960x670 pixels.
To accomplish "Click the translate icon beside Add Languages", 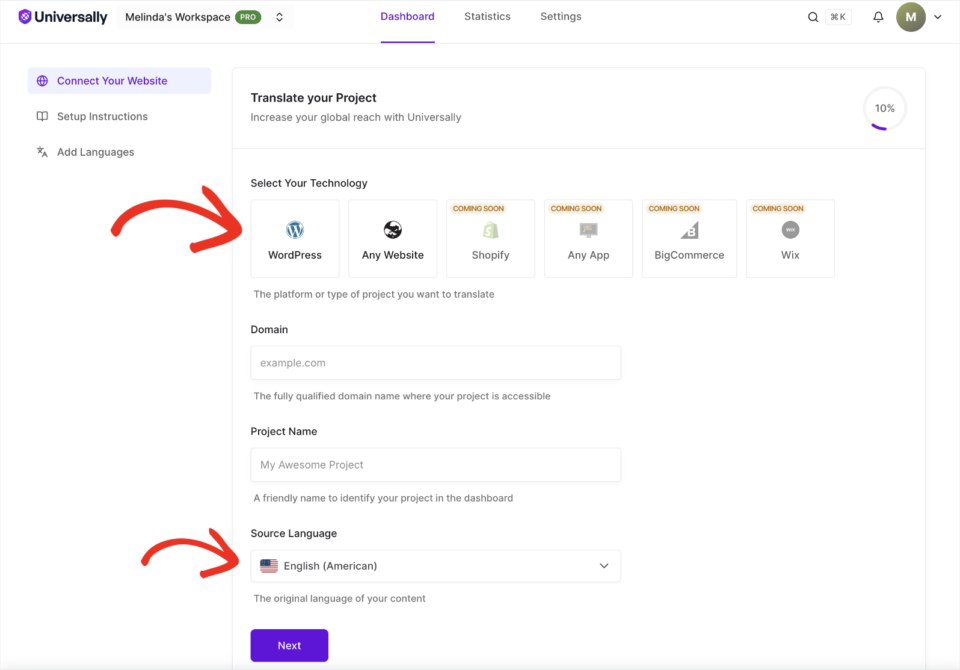I will tap(42, 152).
